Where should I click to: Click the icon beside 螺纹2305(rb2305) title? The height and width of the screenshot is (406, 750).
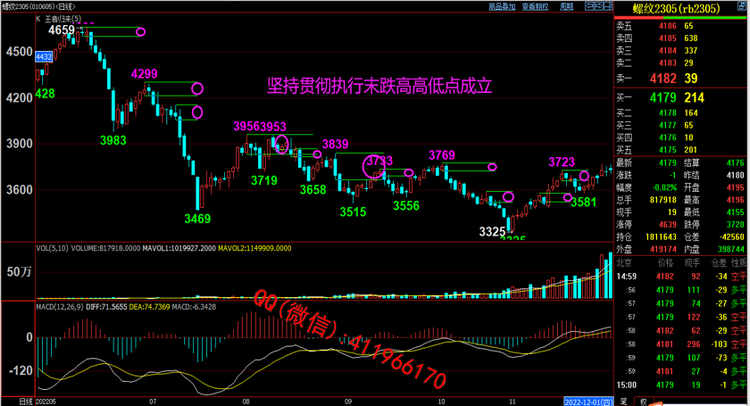743,8
